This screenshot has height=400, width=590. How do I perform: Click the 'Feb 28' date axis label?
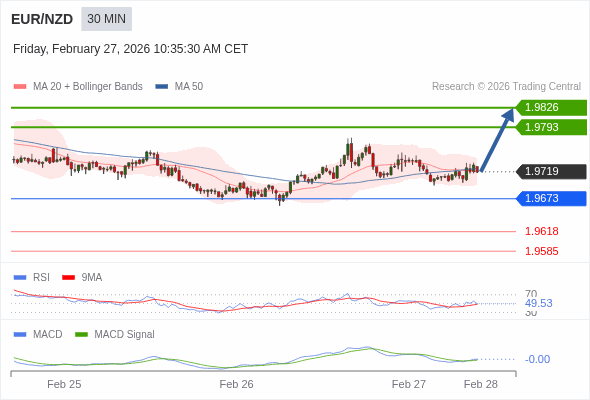point(481,384)
